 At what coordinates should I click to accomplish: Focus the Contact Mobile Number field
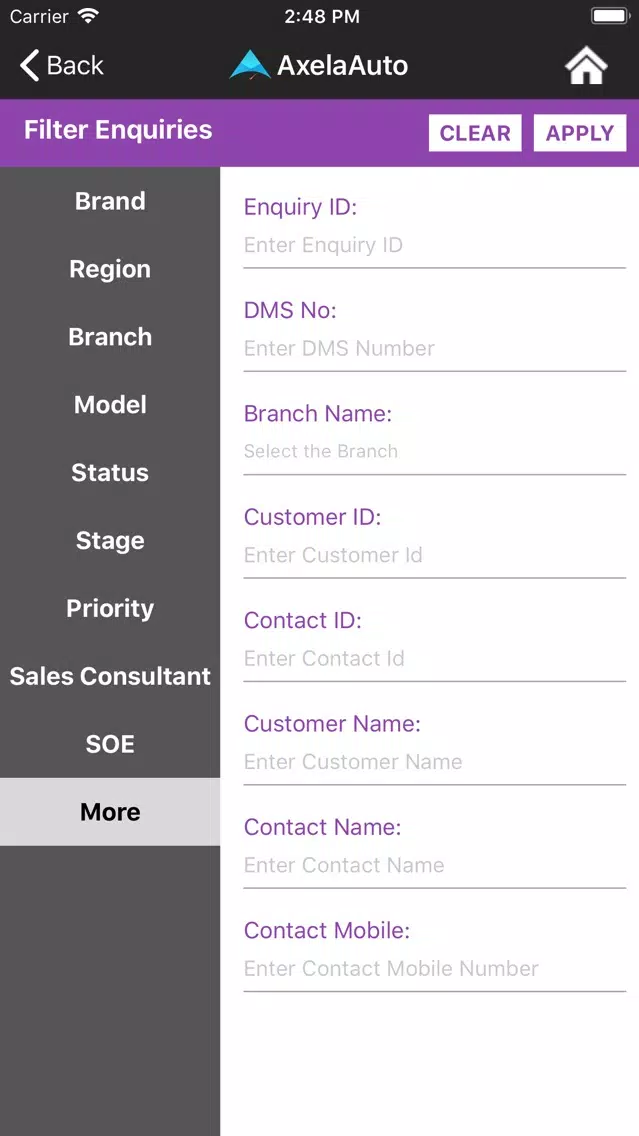point(435,969)
